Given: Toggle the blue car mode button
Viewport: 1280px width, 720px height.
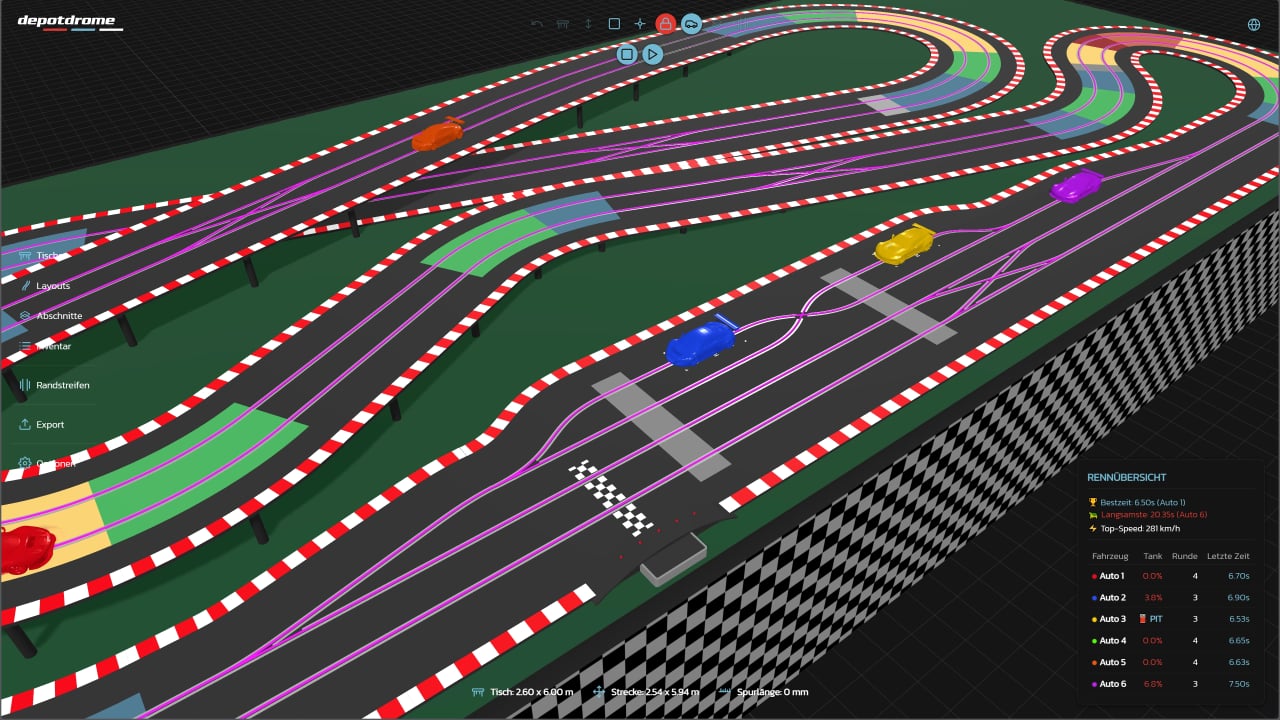Looking at the screenshot, I should tap(691, 23).
